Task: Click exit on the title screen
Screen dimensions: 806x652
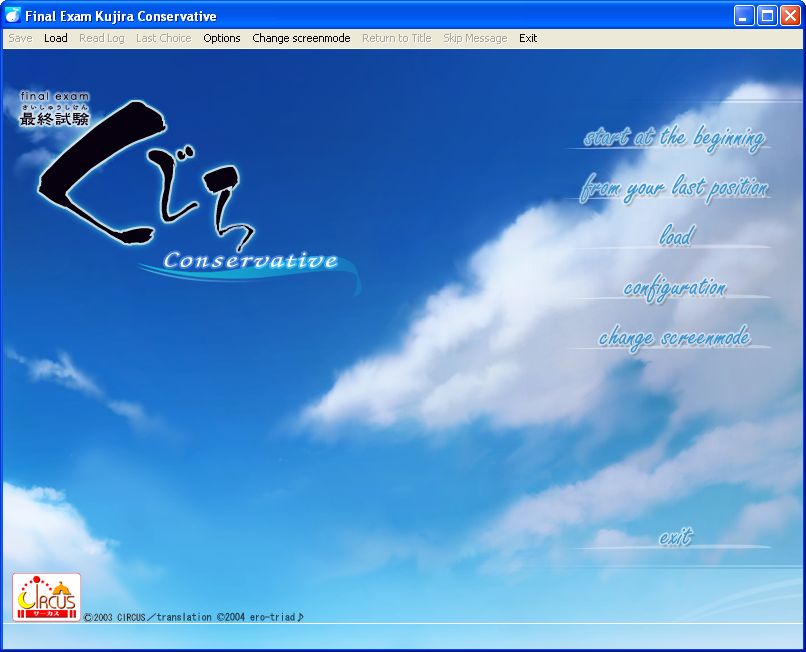Action: click(675, 538)
